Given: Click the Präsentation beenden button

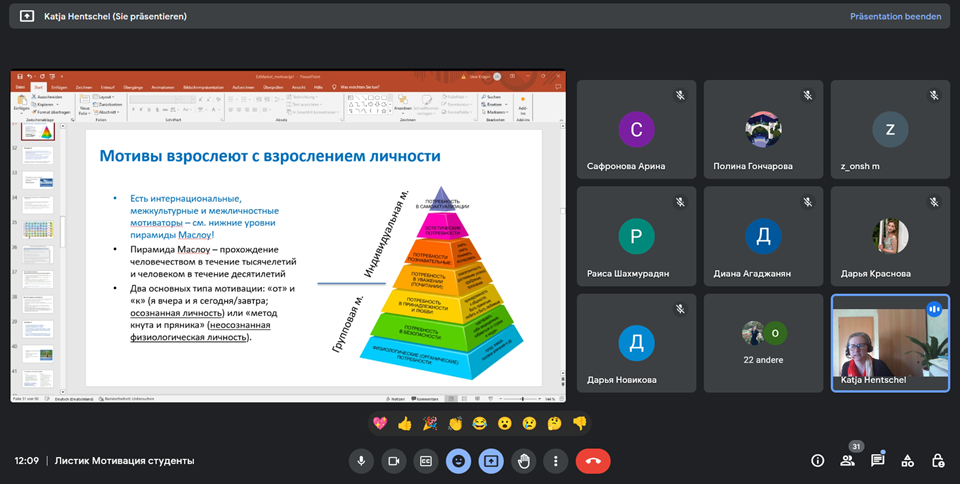Looking at the screenshot, I should 895,16.
